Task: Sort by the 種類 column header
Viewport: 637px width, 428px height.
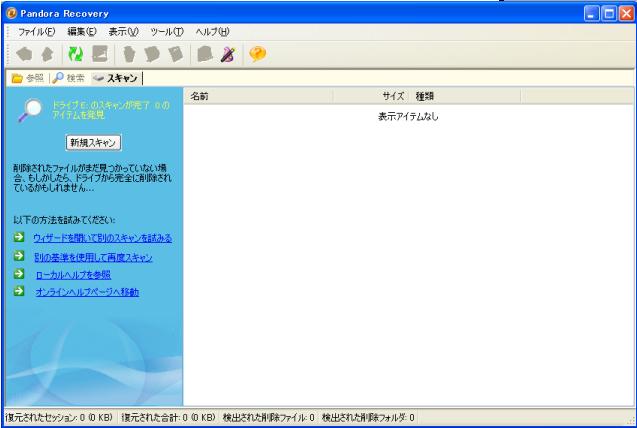Action: tap(466, 96)
